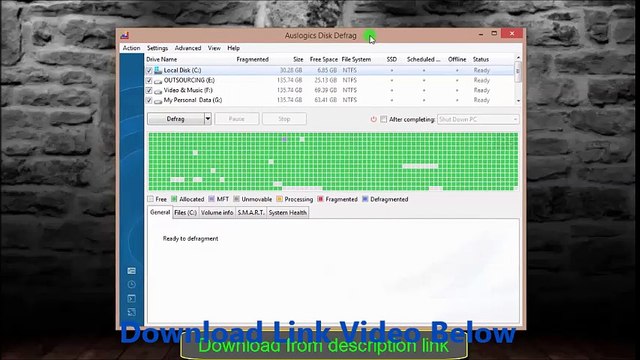Click the Free legend color swatch
The image size is (640, 360).
click(x=151, y=199)
